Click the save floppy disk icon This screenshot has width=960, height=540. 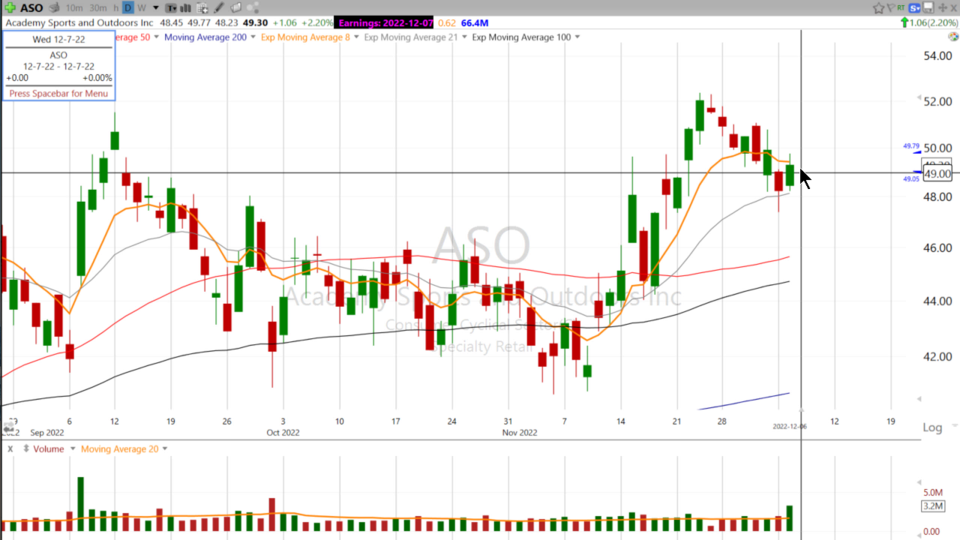(x=929, y=8)
